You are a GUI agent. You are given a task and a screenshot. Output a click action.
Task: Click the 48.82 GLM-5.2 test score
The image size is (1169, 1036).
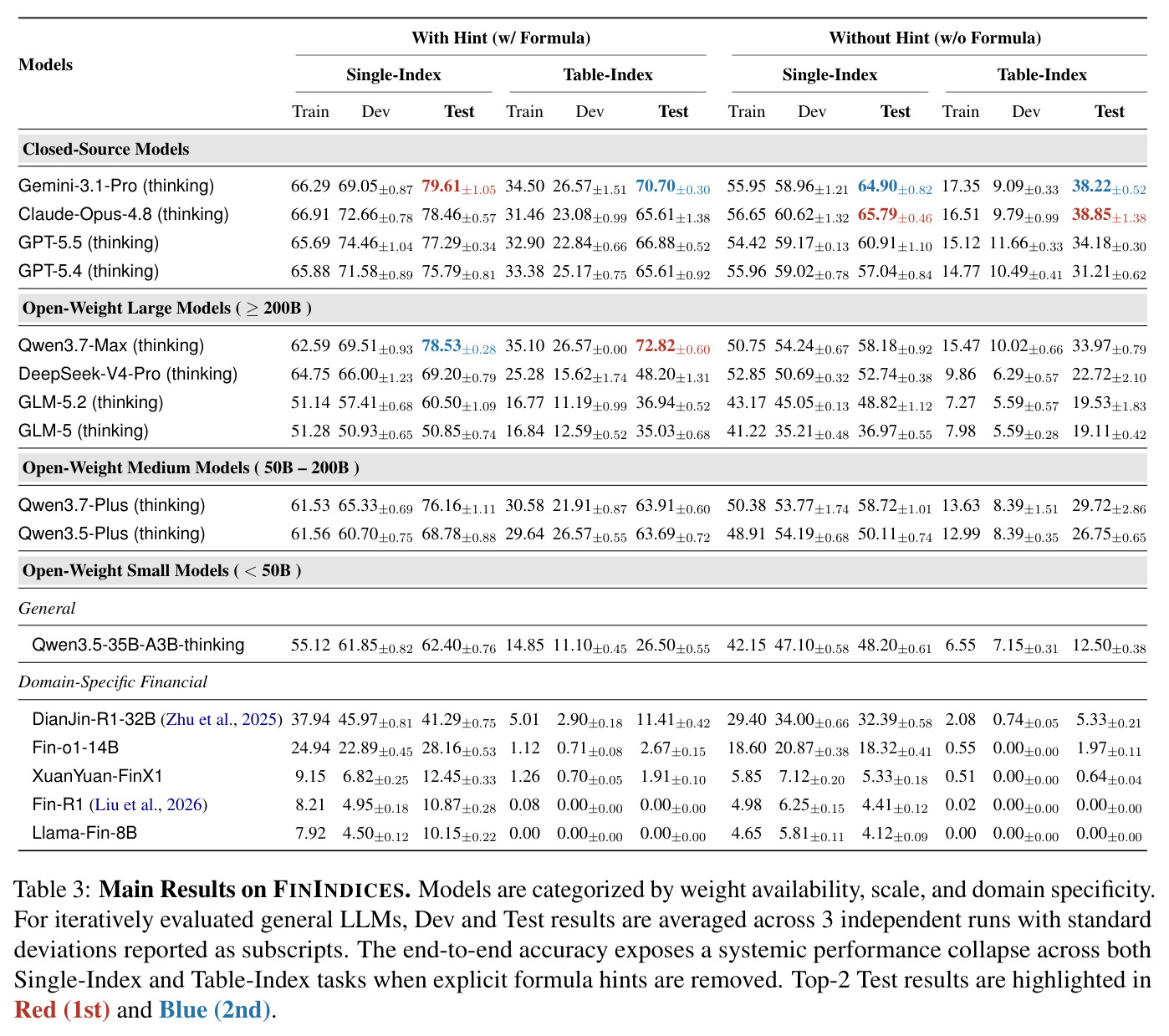pos(895,403)
